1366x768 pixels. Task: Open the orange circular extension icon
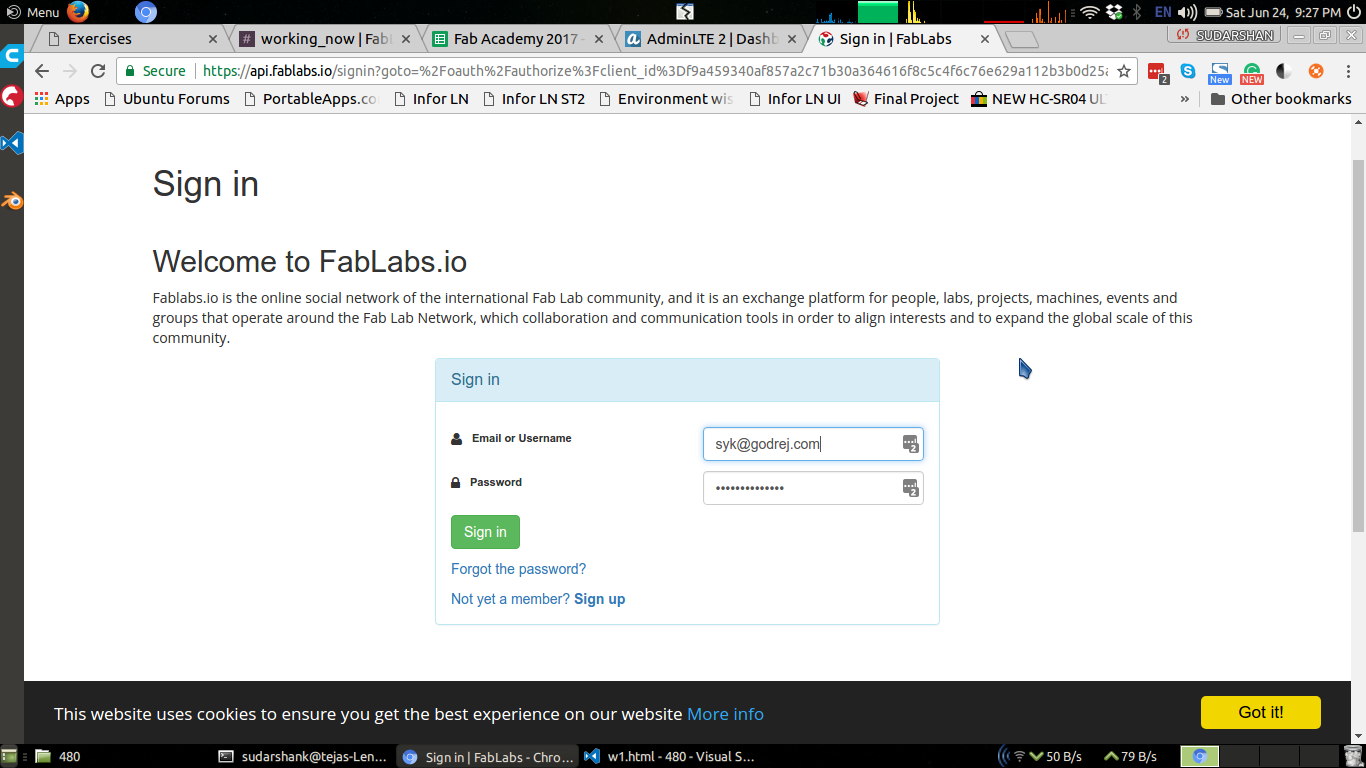pos(1316,71)
